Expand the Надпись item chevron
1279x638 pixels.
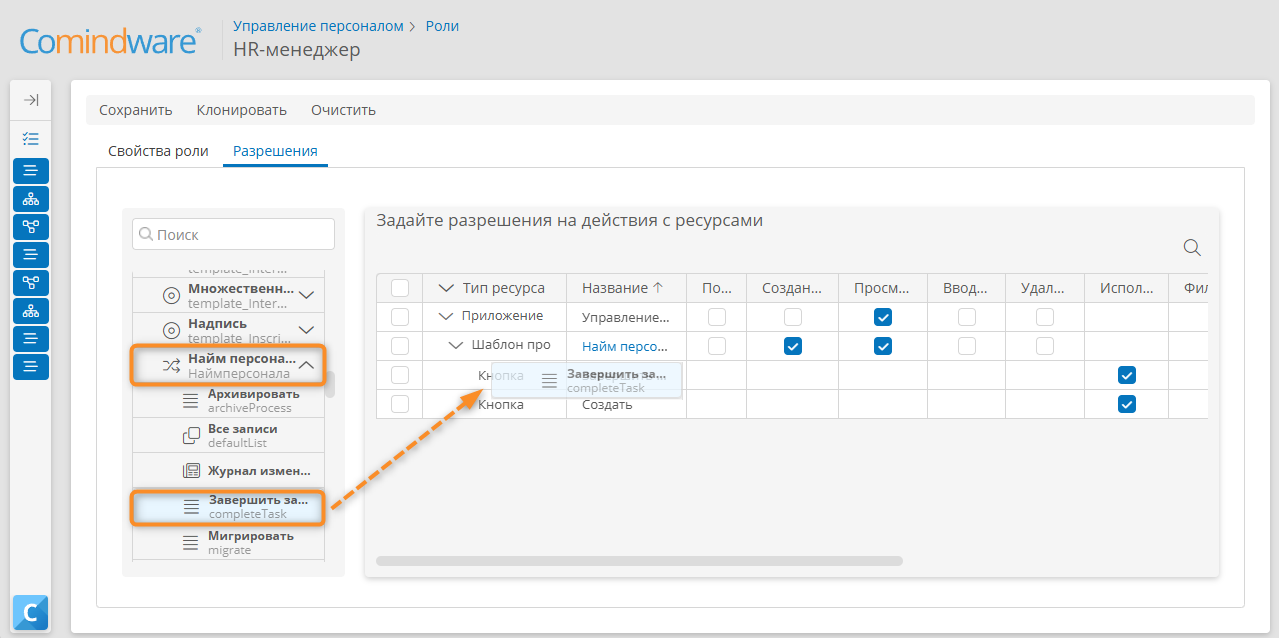coord(307,330)
